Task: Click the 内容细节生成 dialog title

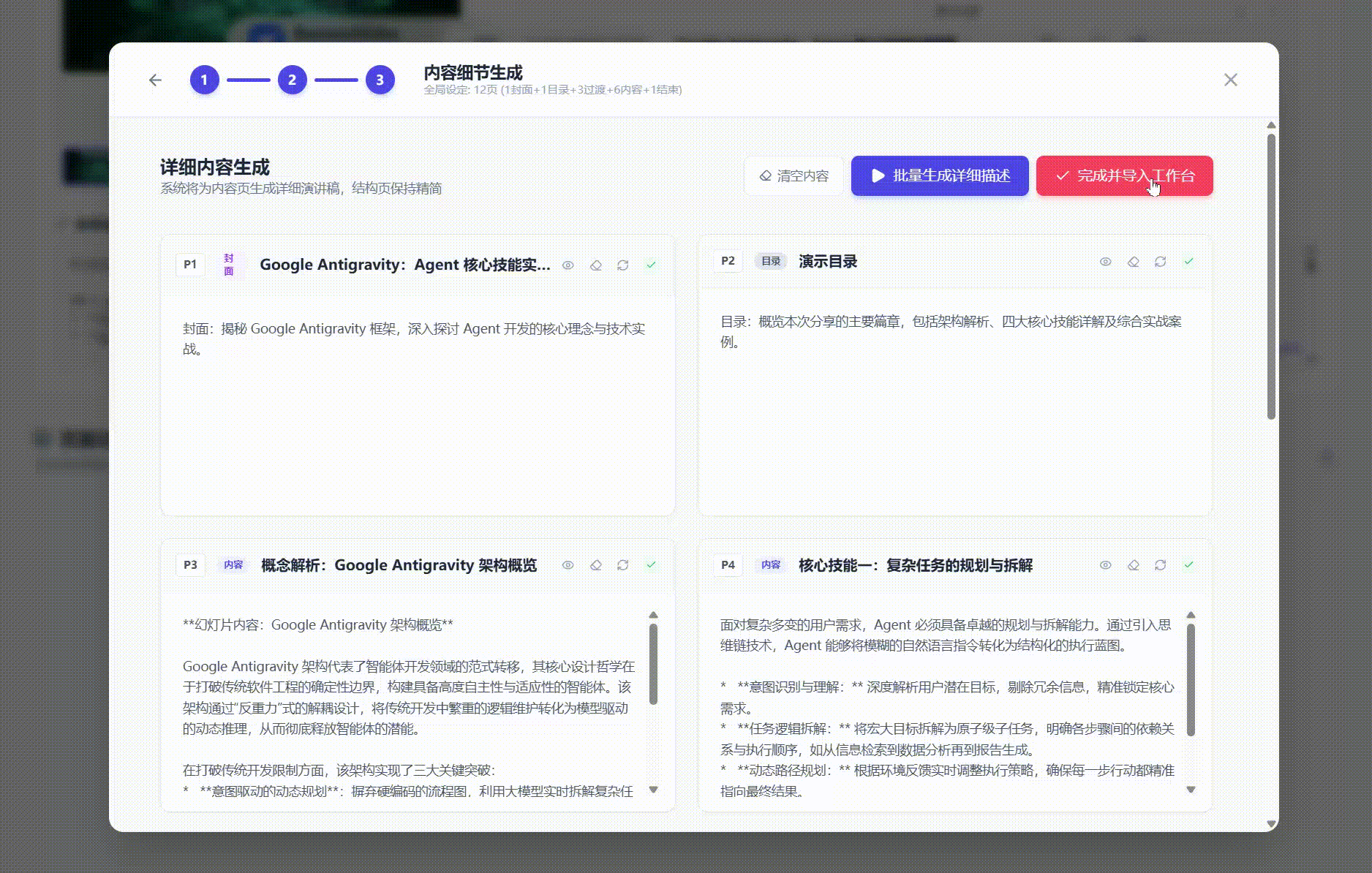Action: click(x=473, y=72)
